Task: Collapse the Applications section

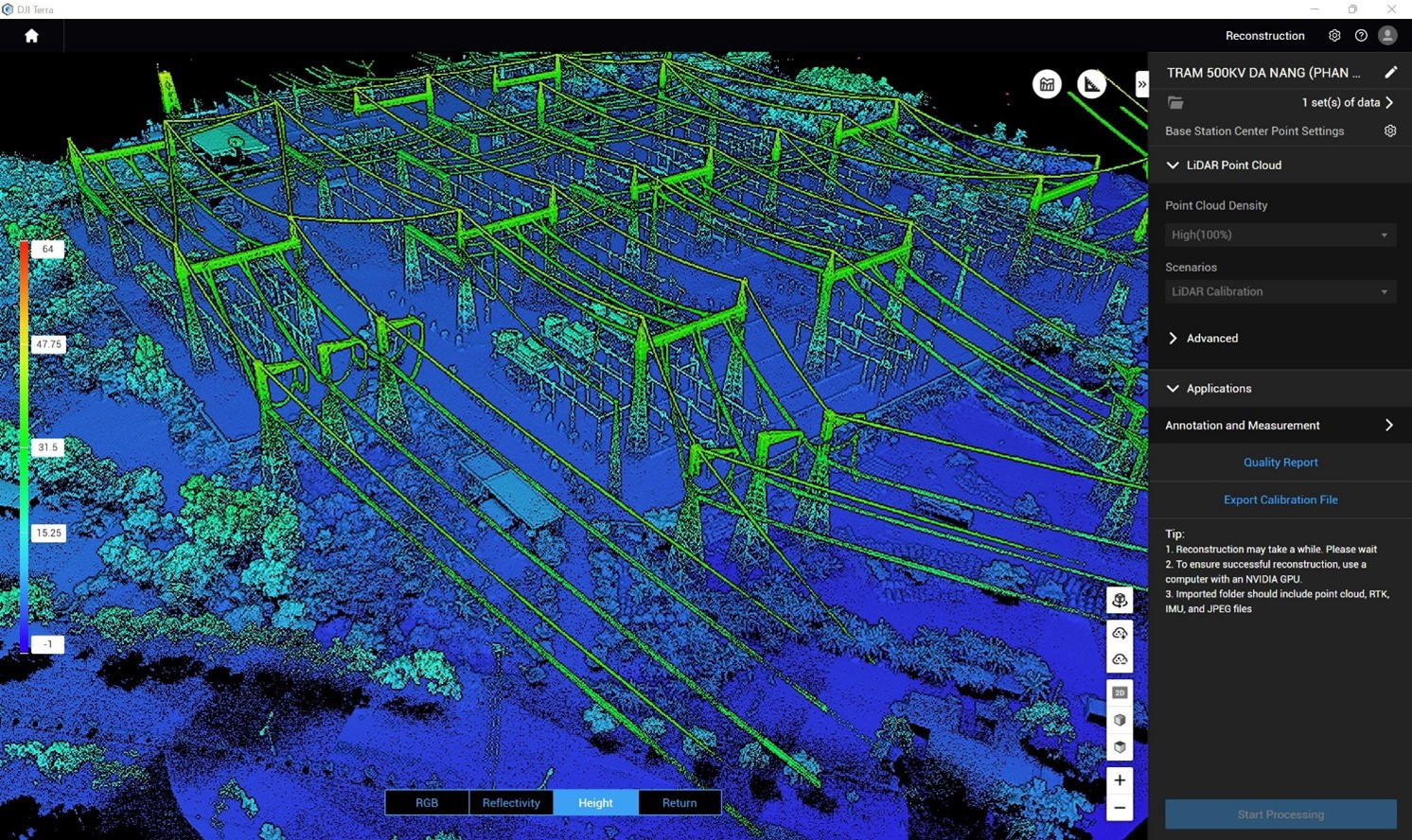Action: (x=1173, y=388)
